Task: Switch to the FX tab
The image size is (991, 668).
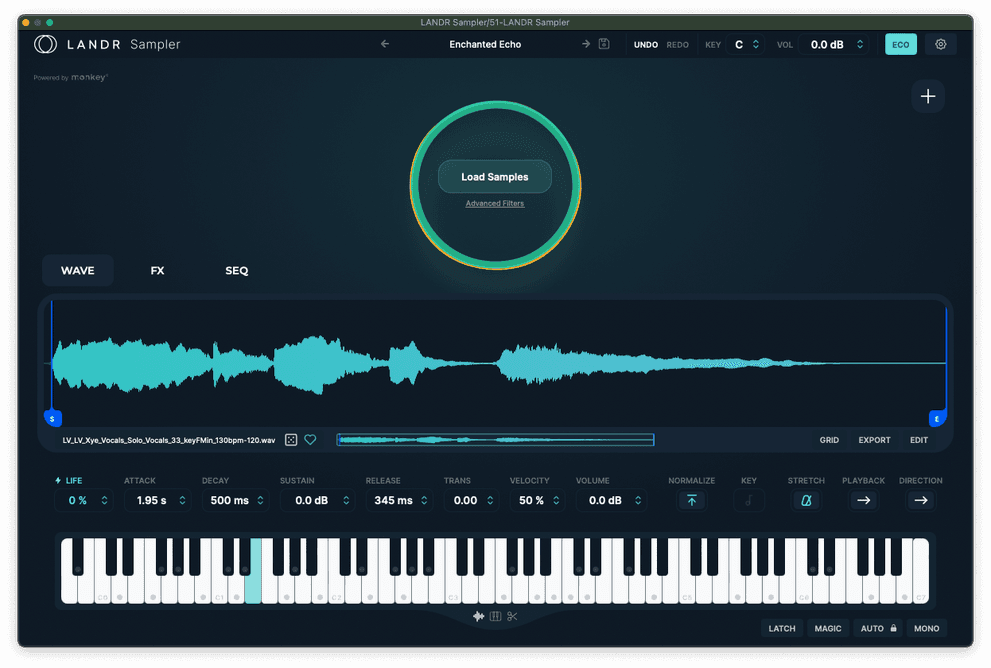Action: [x=157, y=270]
